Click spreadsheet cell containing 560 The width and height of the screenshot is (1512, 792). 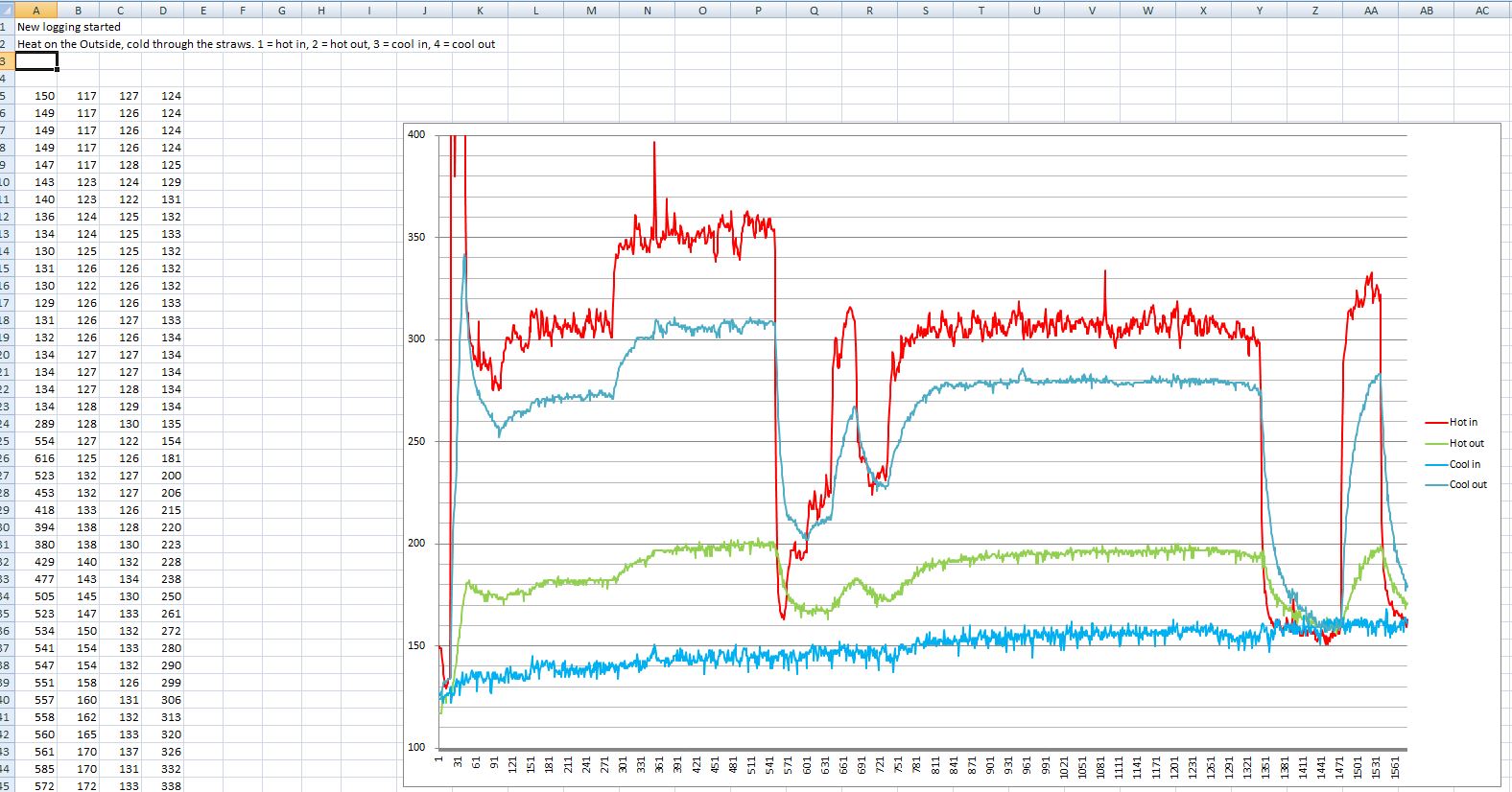click(x=36, y=734)
